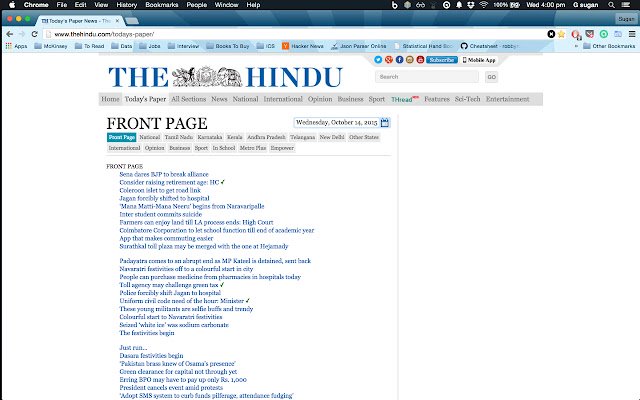Open the Json Parser Online bookmark
The height and width of the screenshot is (400, 640).
coord(358,46)
